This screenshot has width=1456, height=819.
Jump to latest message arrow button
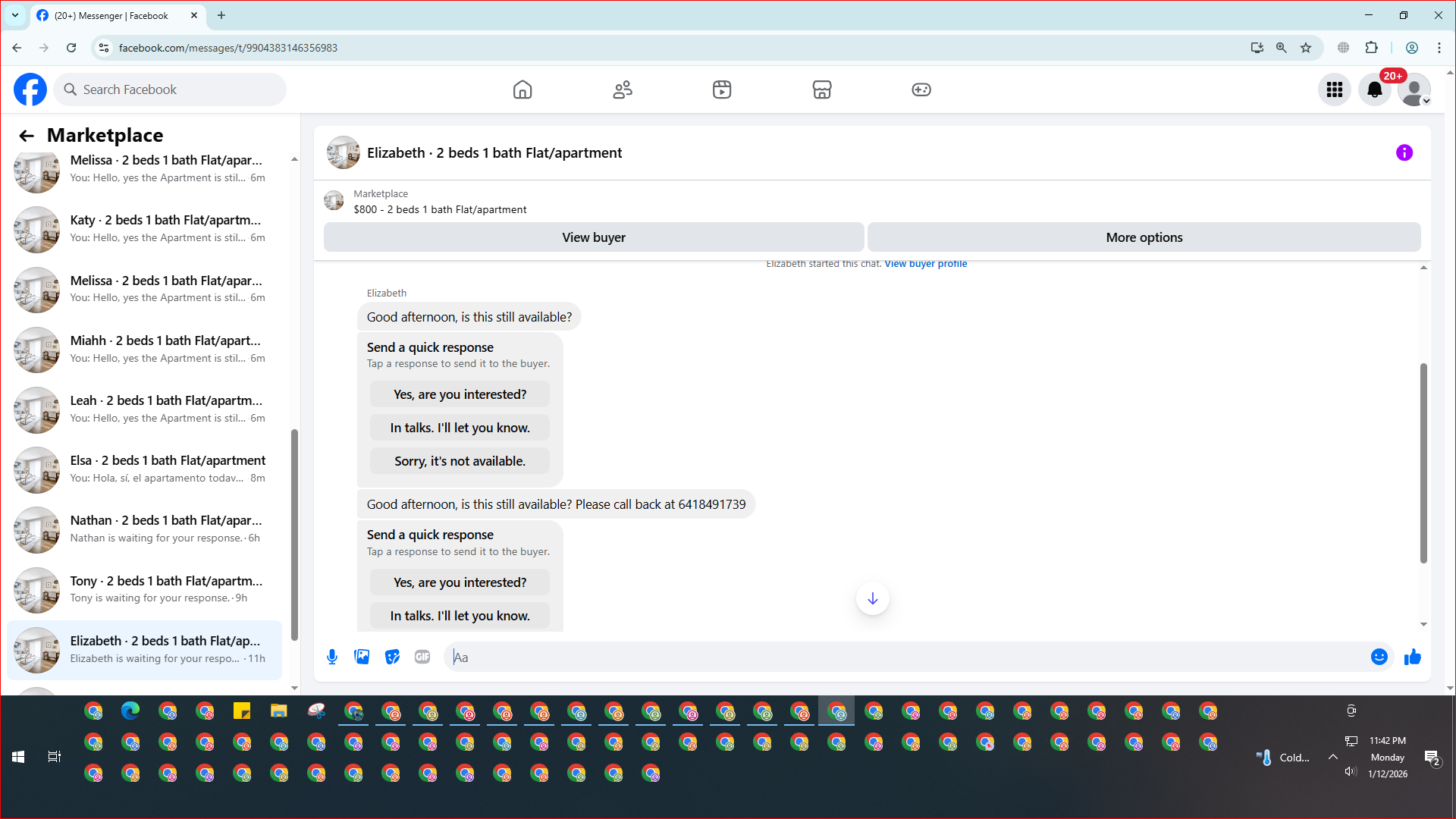[x=872, y=598]
